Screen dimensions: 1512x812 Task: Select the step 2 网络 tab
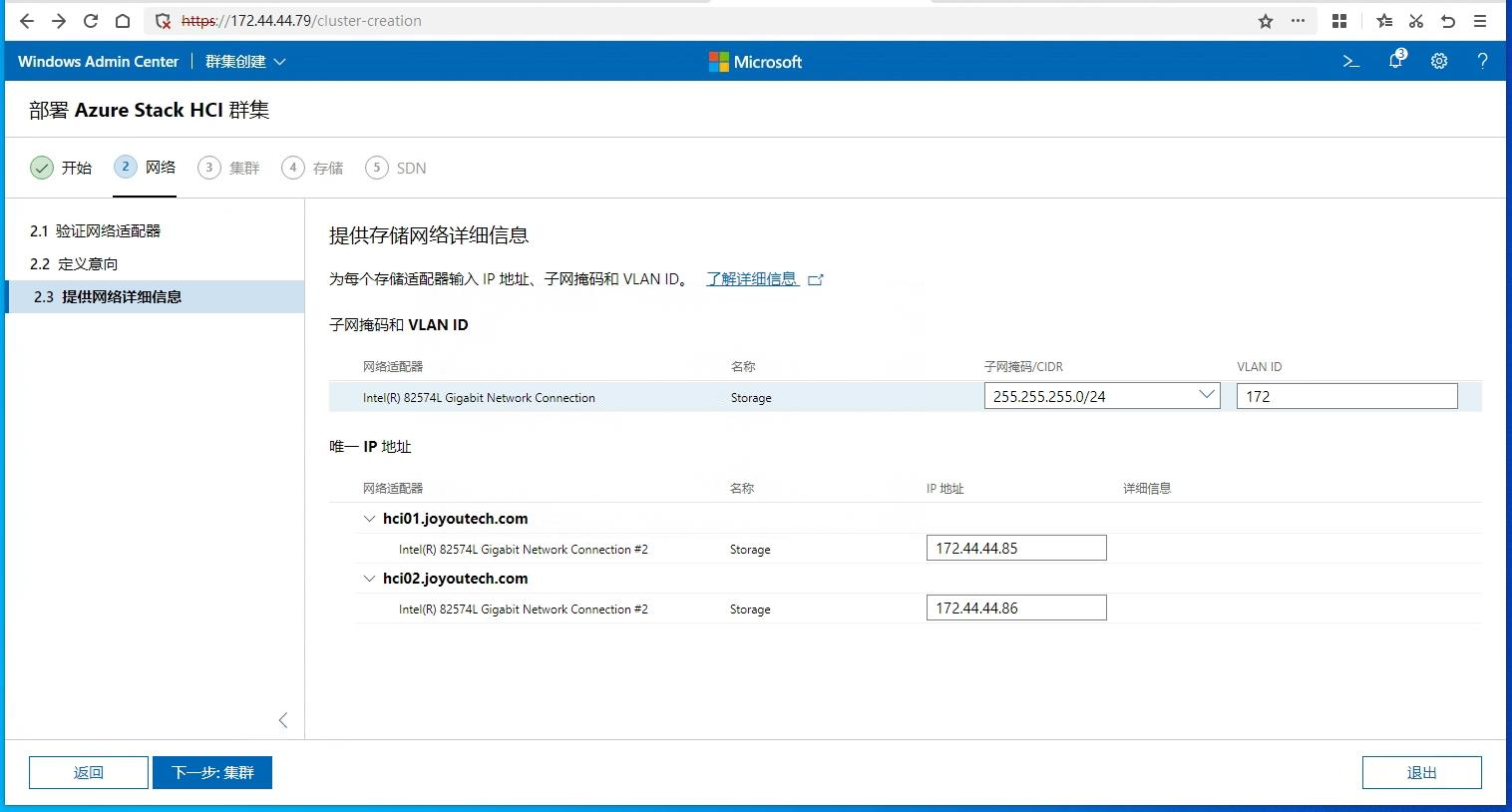click(145, 168)
